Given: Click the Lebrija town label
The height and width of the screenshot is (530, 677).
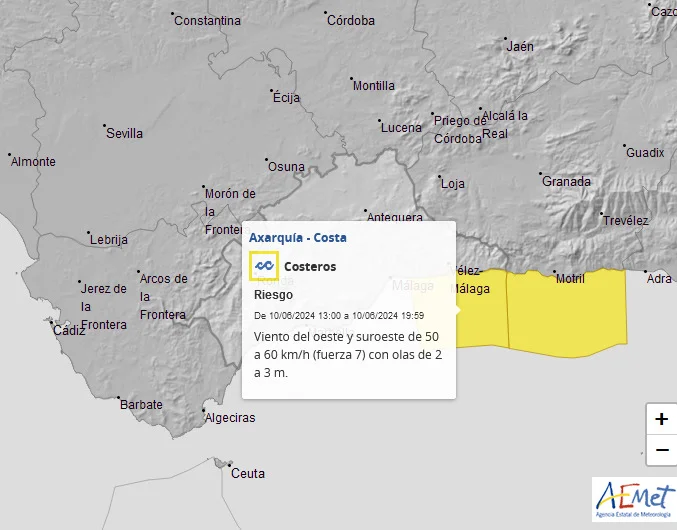Looking at the screenshot, I should click(108, 240).
